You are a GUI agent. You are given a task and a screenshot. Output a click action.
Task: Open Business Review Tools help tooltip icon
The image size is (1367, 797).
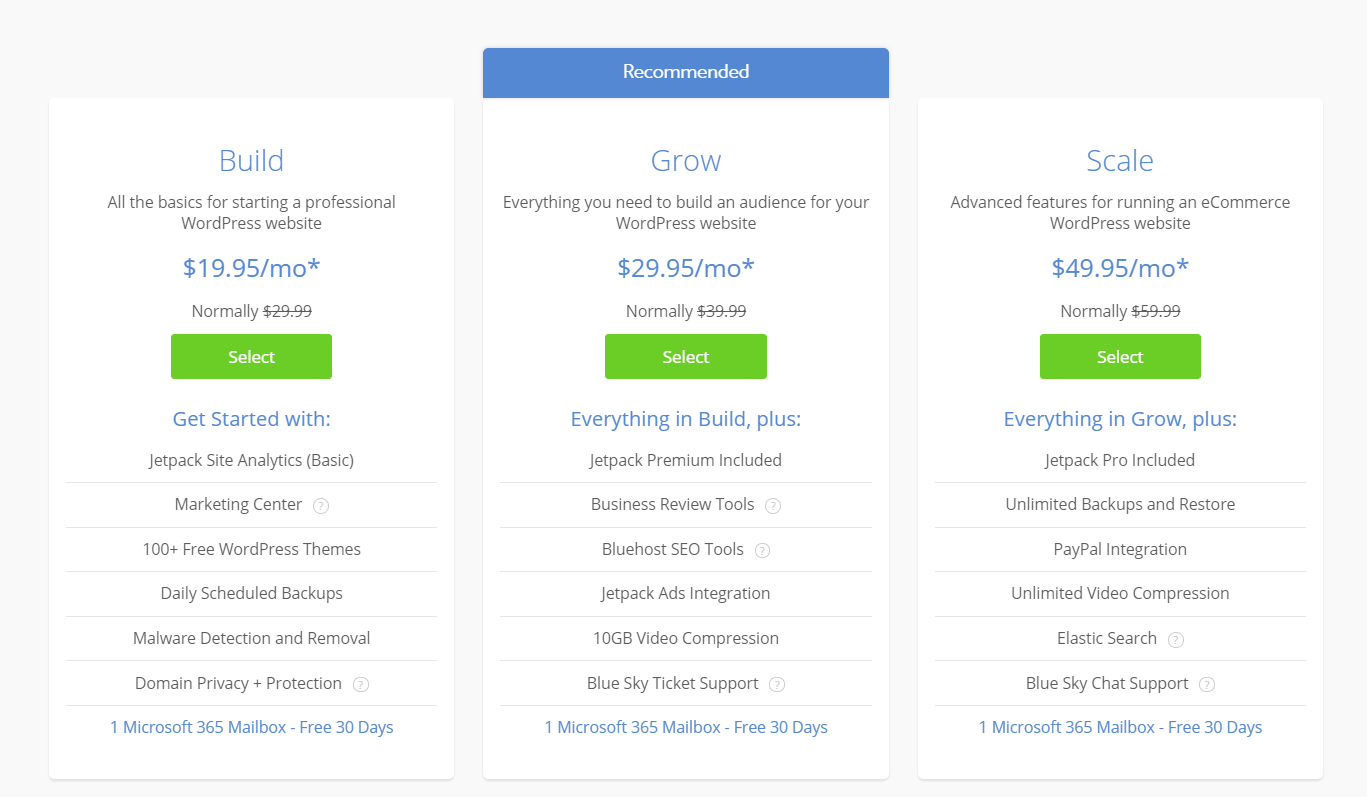[x=773, y=506]
